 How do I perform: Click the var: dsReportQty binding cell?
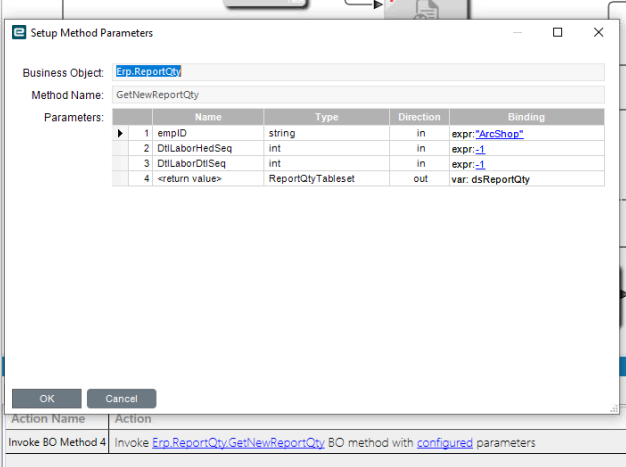(527, 179)
